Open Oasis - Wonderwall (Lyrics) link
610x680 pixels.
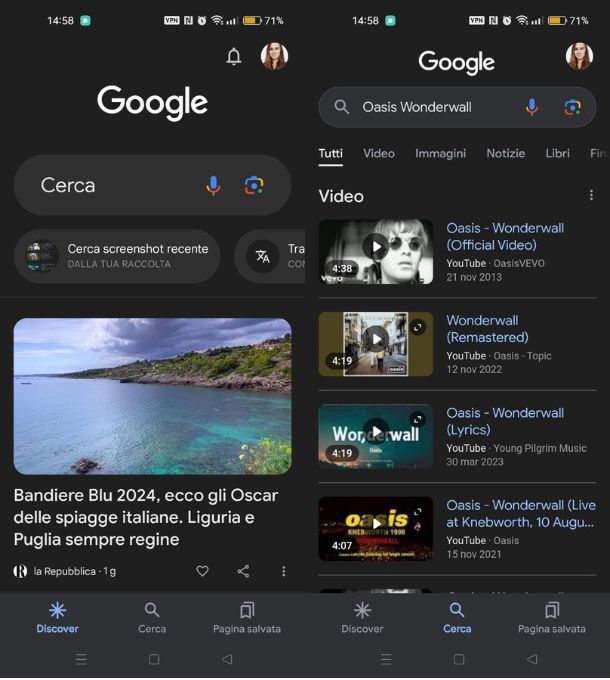(505, 421)
